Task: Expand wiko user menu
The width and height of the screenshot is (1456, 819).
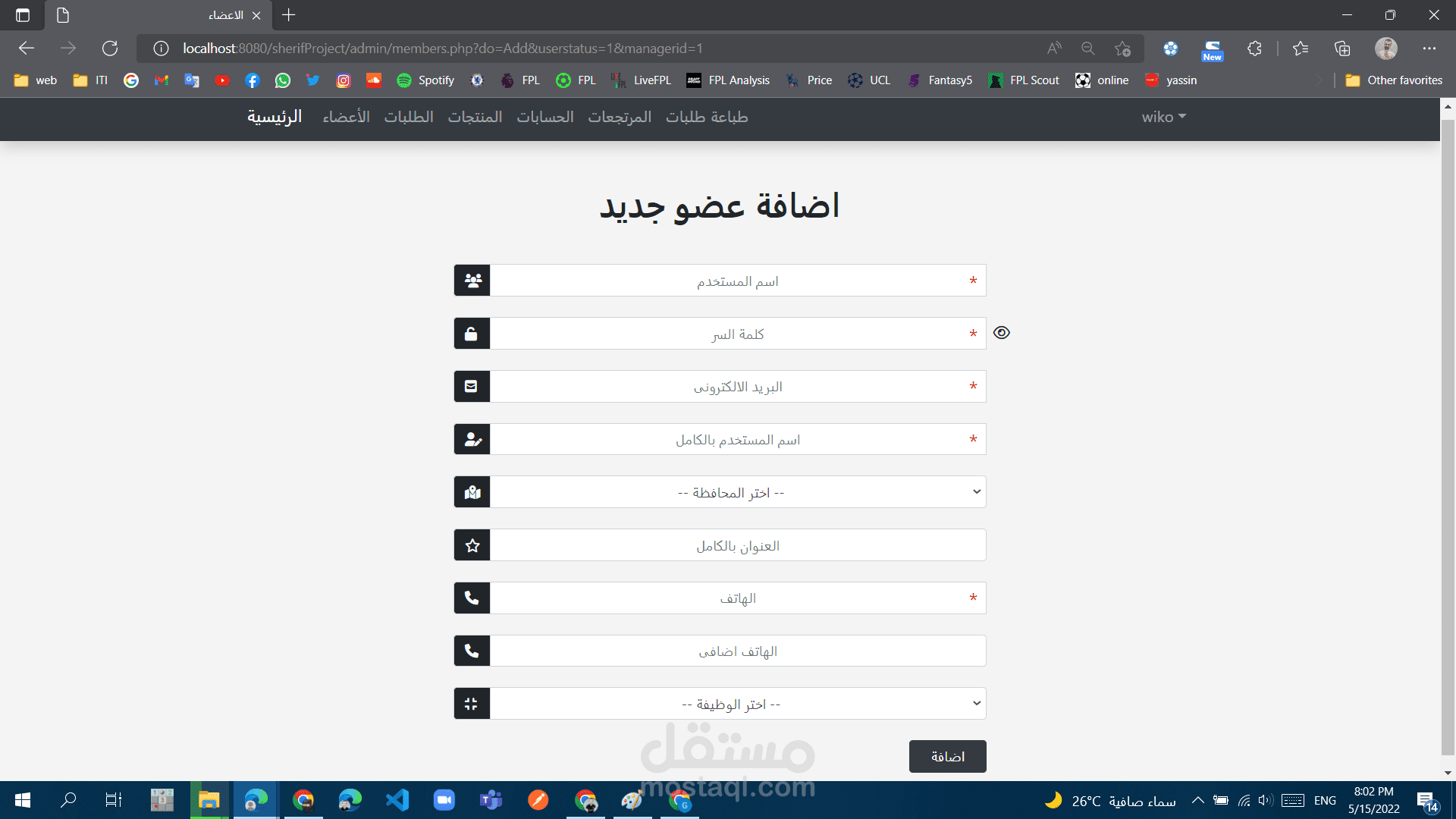Action: (1163, 117)
